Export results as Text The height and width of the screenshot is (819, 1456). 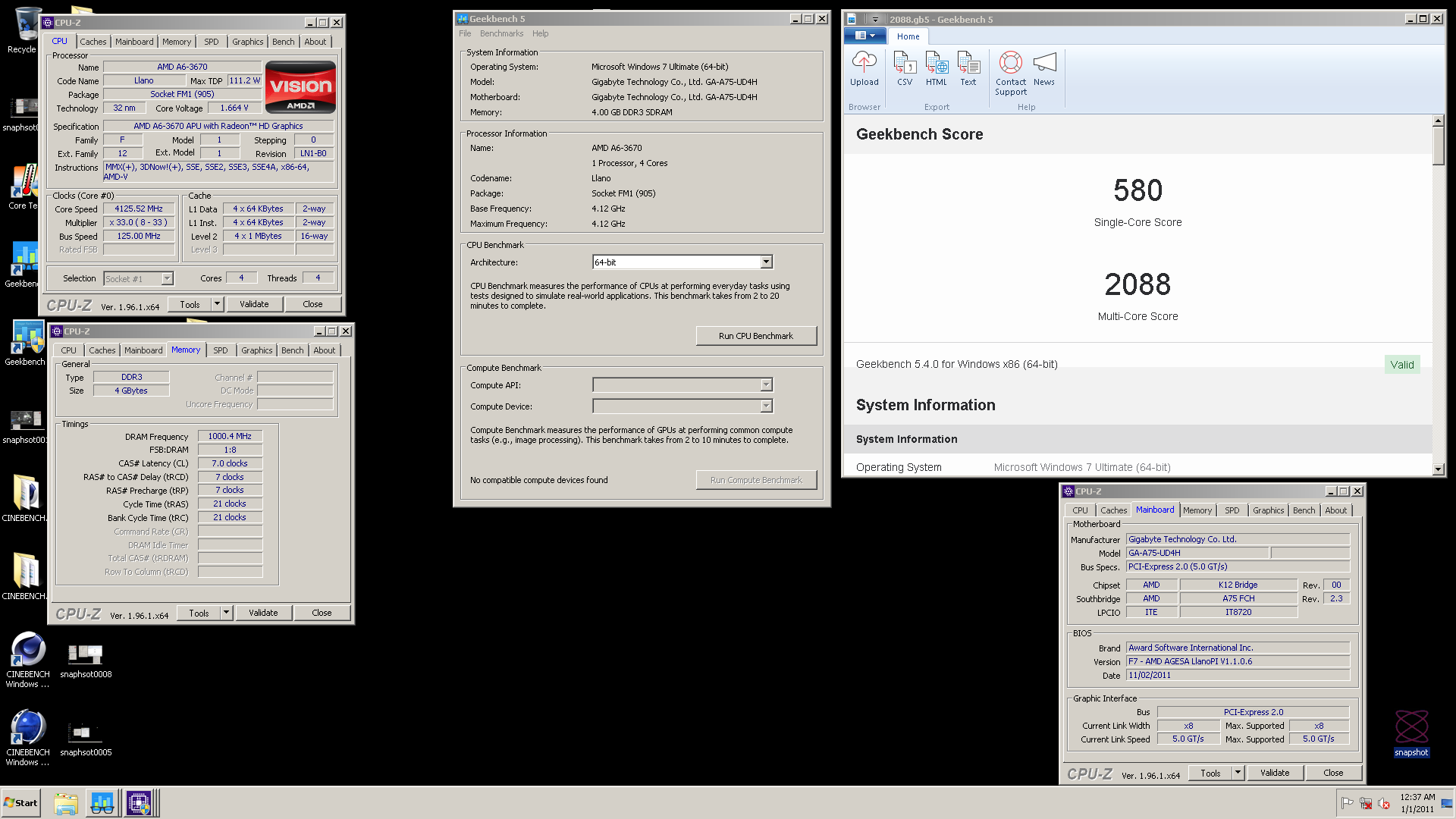click(968, 69)
